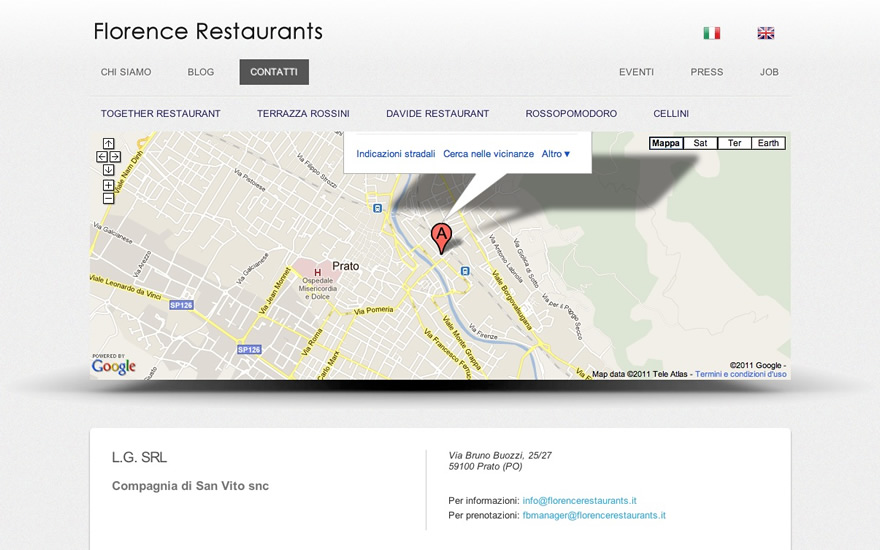The image size is (880, 550).
Task: Click the hospital H icon on map
Action: 318,272
